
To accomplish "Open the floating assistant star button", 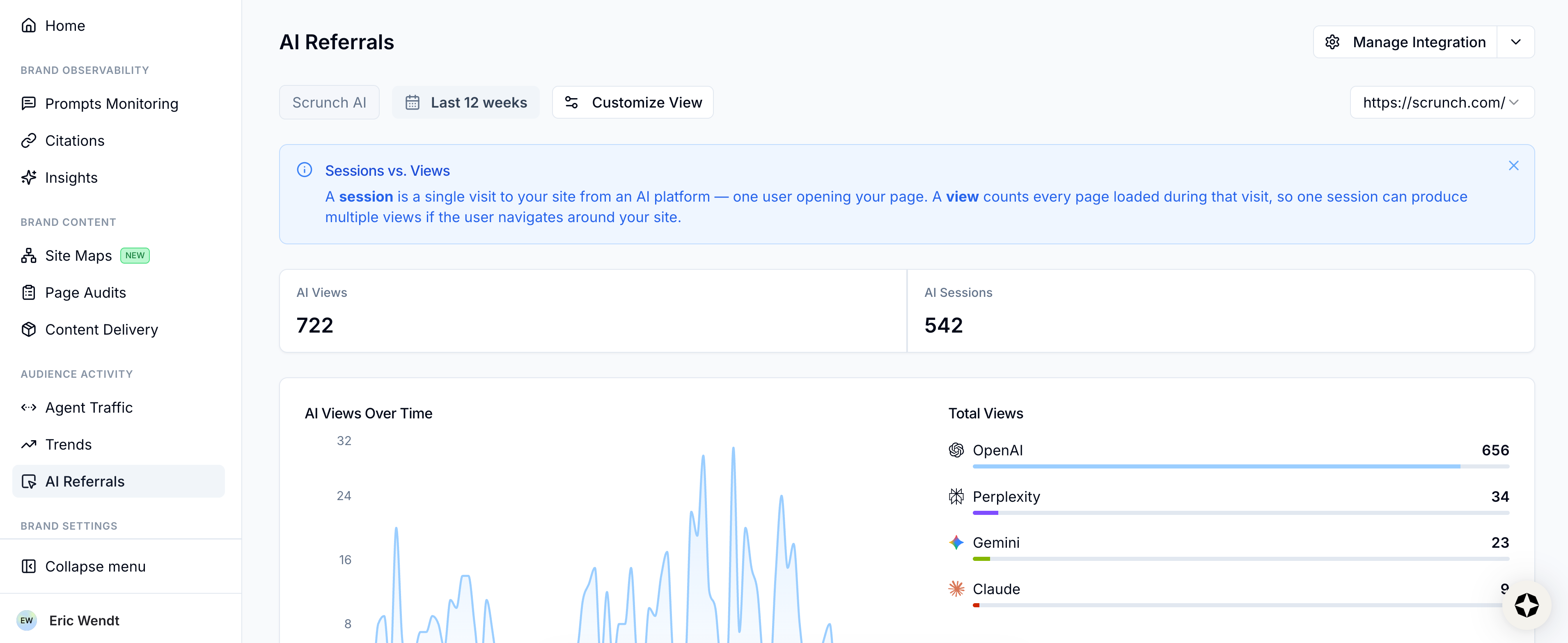I will pyautogui.click(x=1526, y=605).
